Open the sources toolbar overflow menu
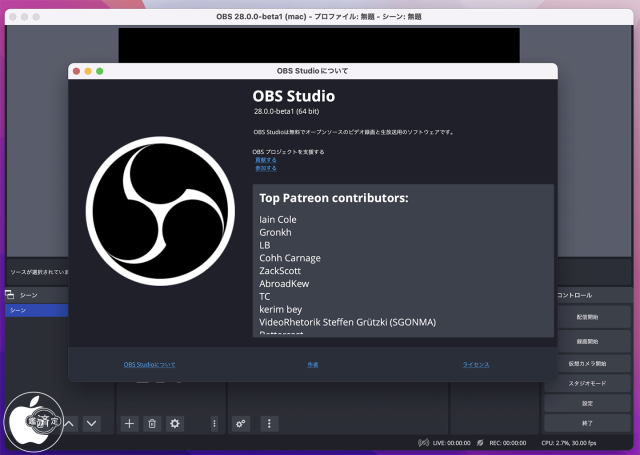Viewport: 640px width, 455px height. pos(214,424)
